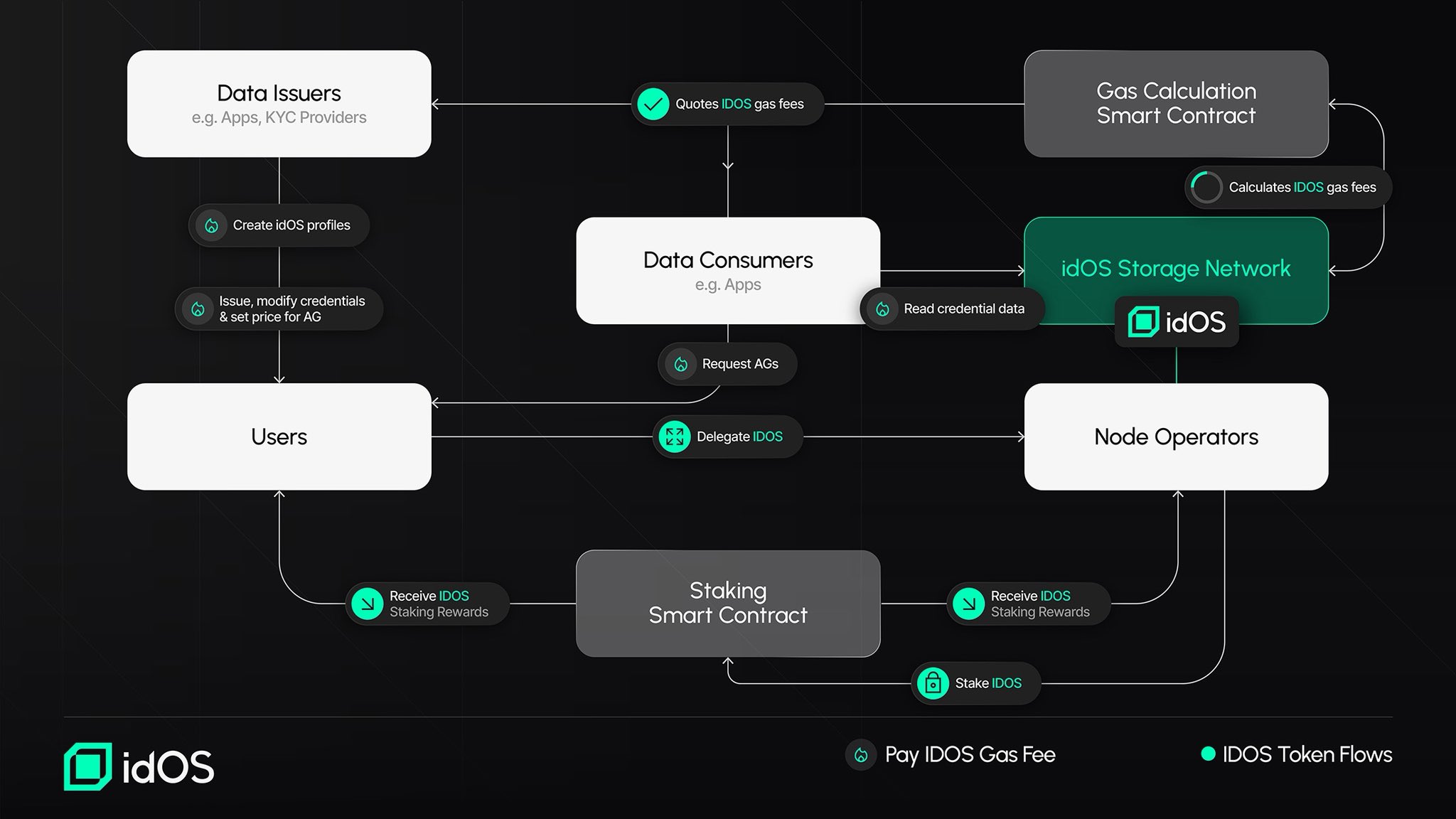This screenshot has height=819, width=1456.
Task: Click the Pay IDOS Gas Fee legend icon
Action: point(860,755)
